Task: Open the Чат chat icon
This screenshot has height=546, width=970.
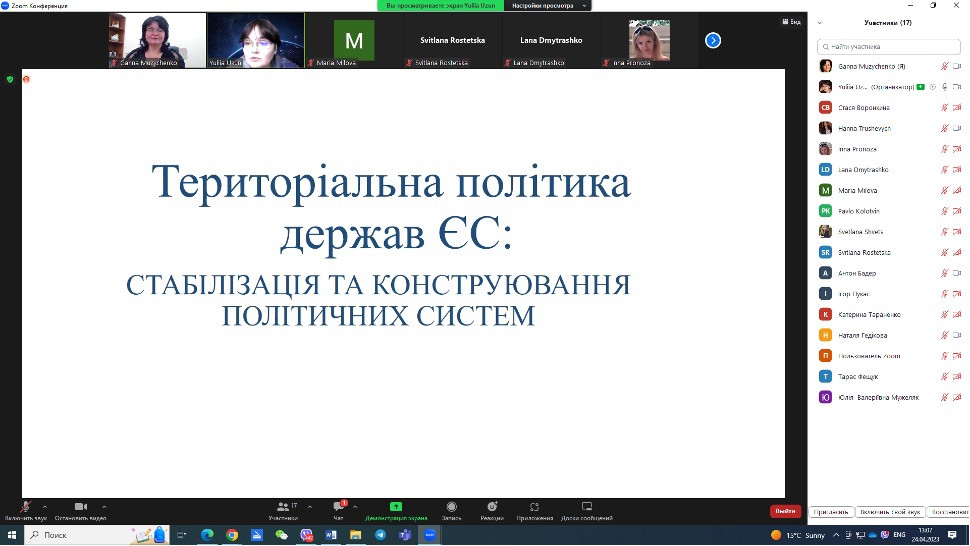Action: (x=338, y=508)
